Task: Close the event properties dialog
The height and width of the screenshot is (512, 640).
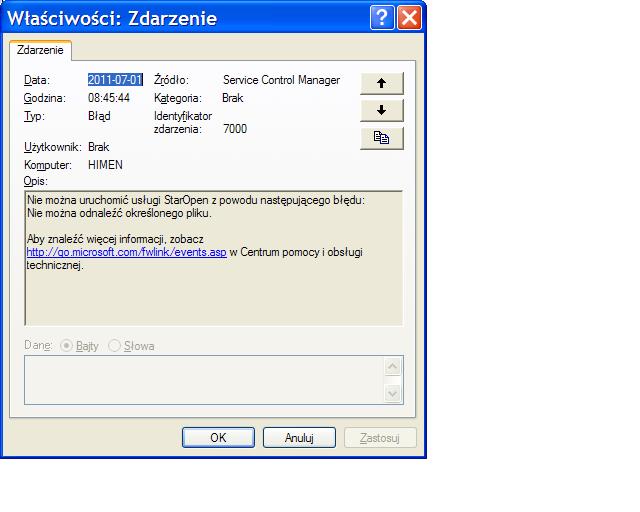Action: click(x=409, y=18)
